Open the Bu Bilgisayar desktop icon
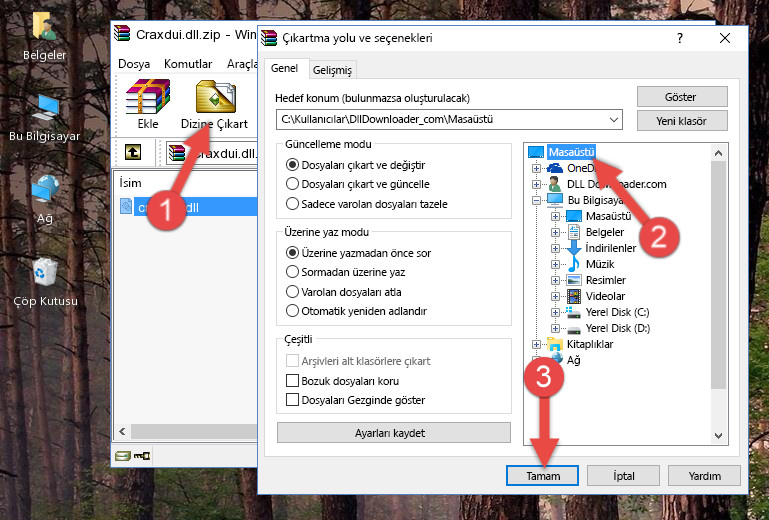This screenshot has width=769, height=520. pyautogui.click(x=44, y=118)
